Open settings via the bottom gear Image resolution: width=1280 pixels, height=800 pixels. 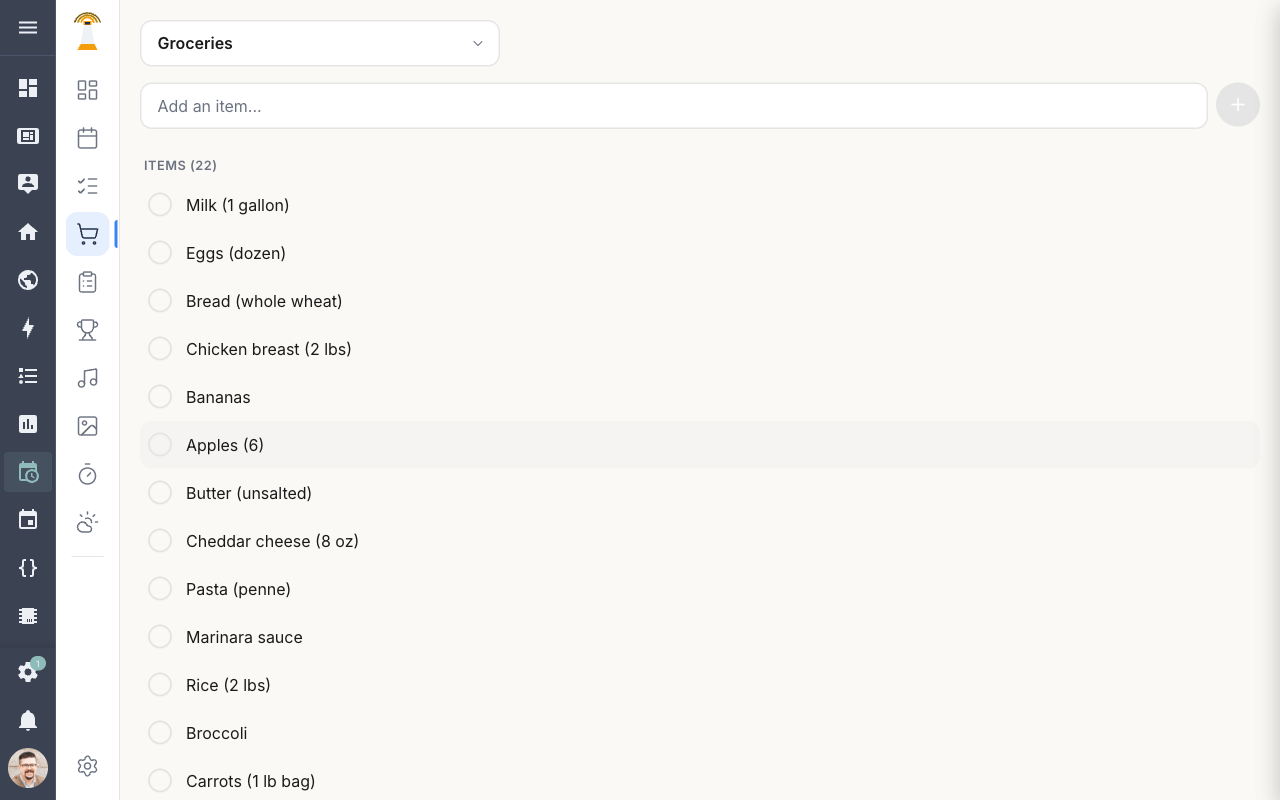point(87,765)
